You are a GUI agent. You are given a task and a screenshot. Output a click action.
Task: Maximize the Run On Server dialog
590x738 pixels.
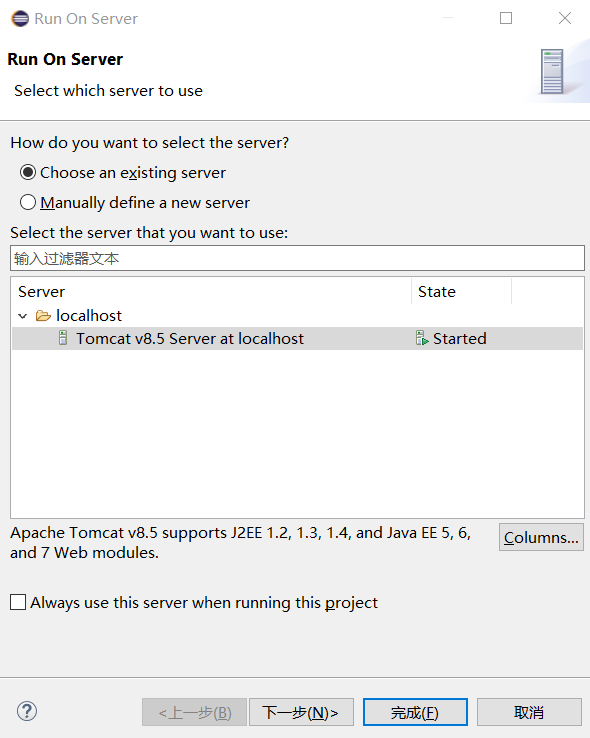point(506,18)
